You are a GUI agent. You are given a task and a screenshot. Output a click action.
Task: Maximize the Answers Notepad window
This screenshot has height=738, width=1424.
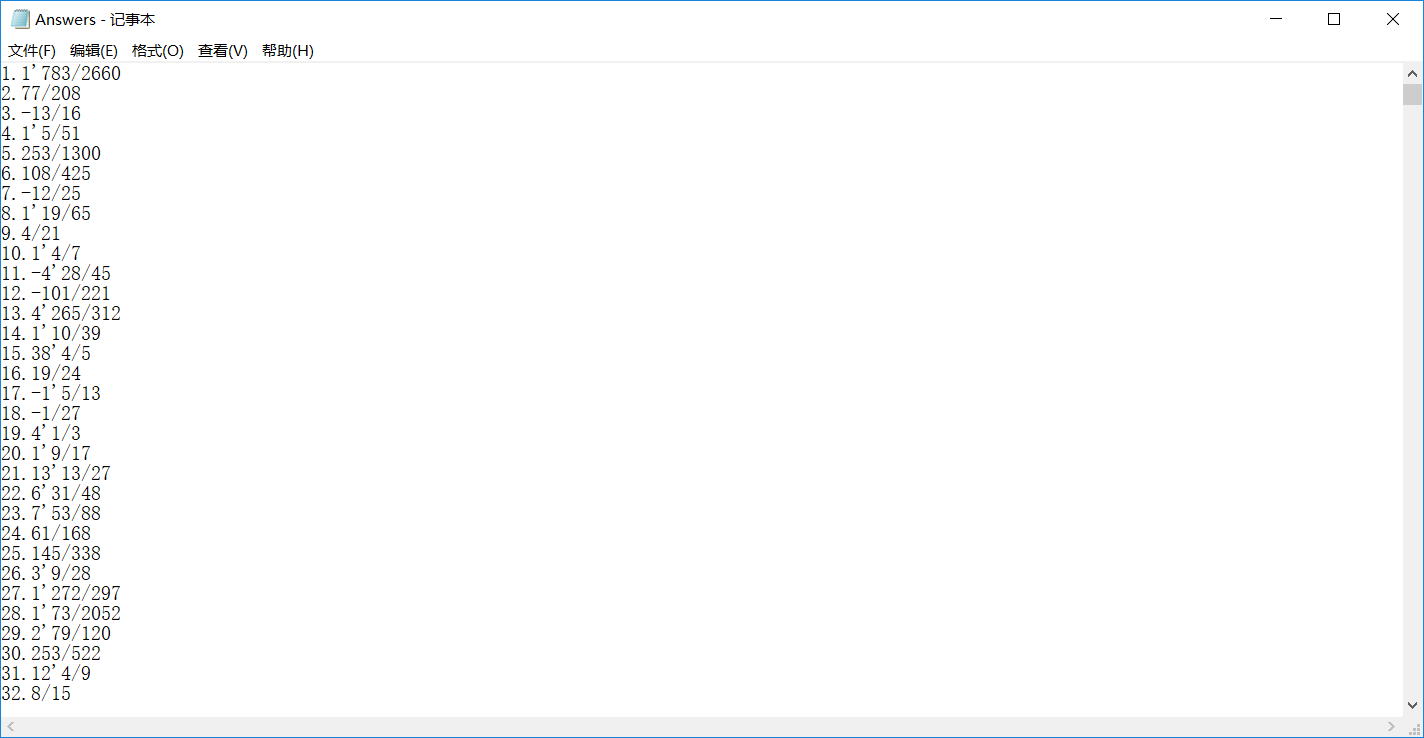click(1333, 19)
